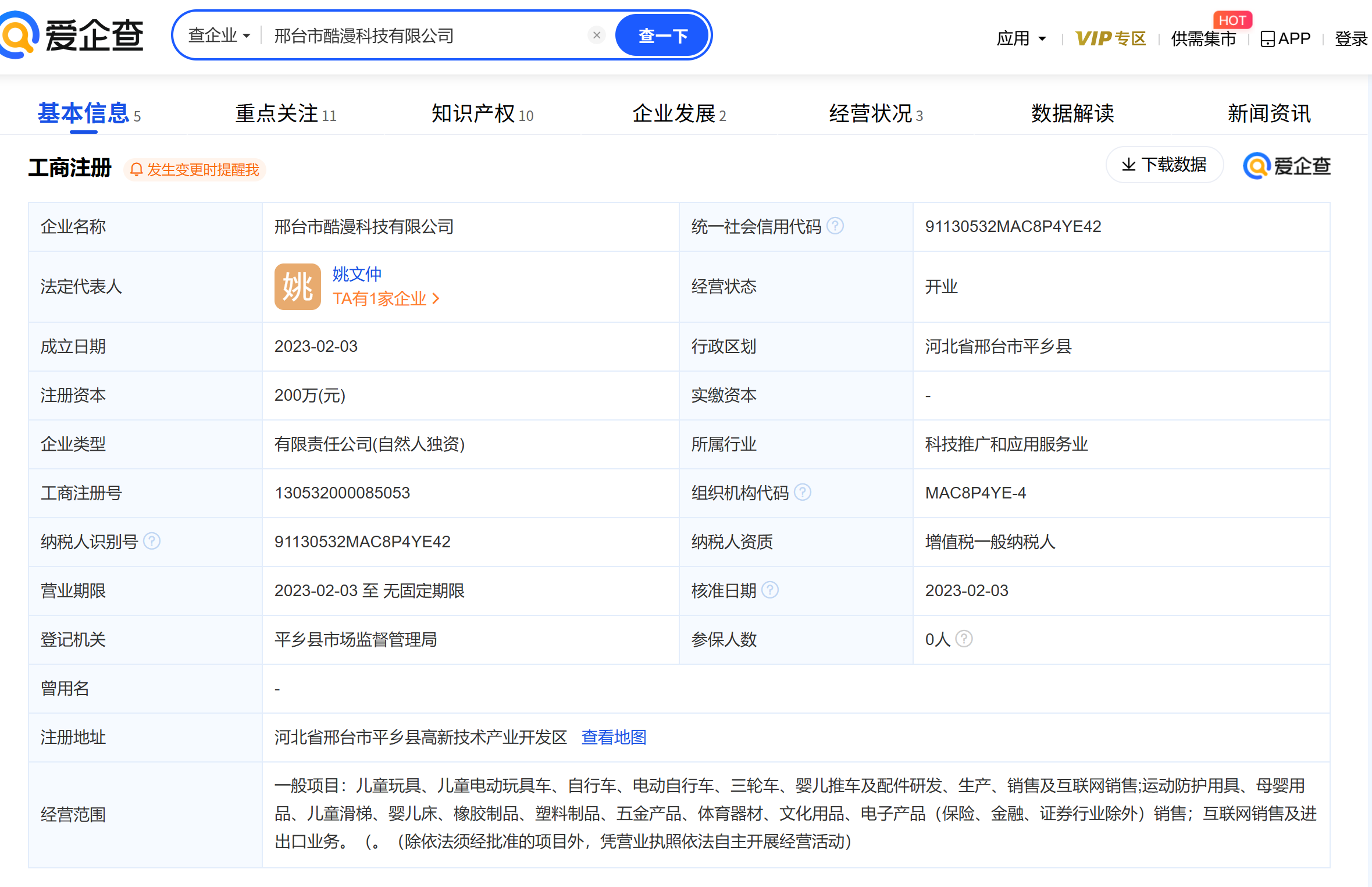This screenshot has width=1372, height=887.
Task: Focus the company name search field
Action: tap(425, 35)
